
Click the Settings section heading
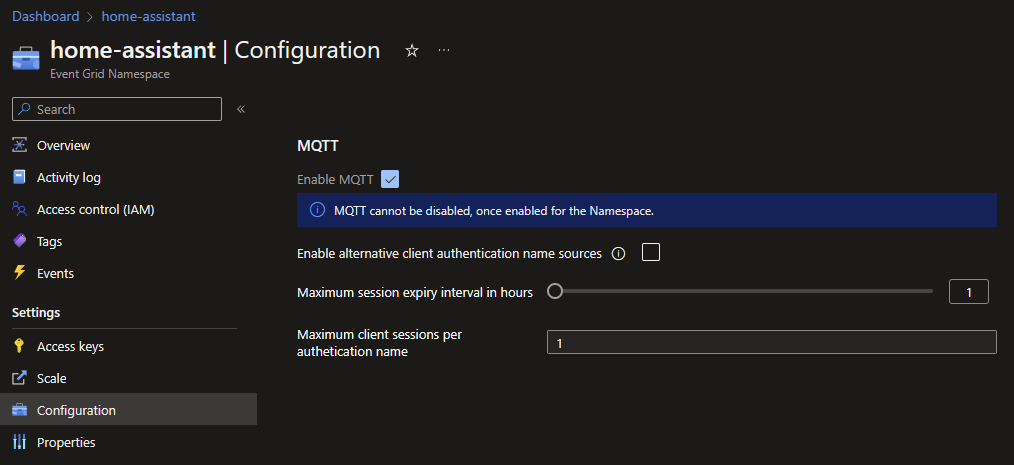click(x=36, y=312)
